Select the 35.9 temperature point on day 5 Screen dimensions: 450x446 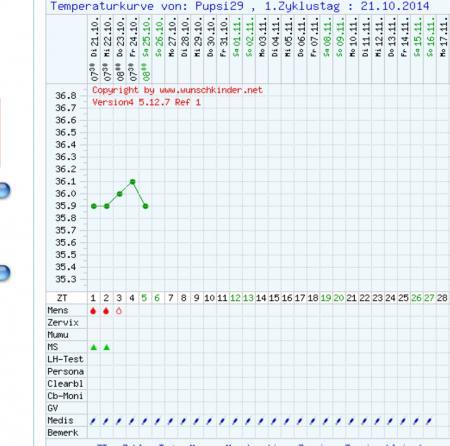click(146, 206)
